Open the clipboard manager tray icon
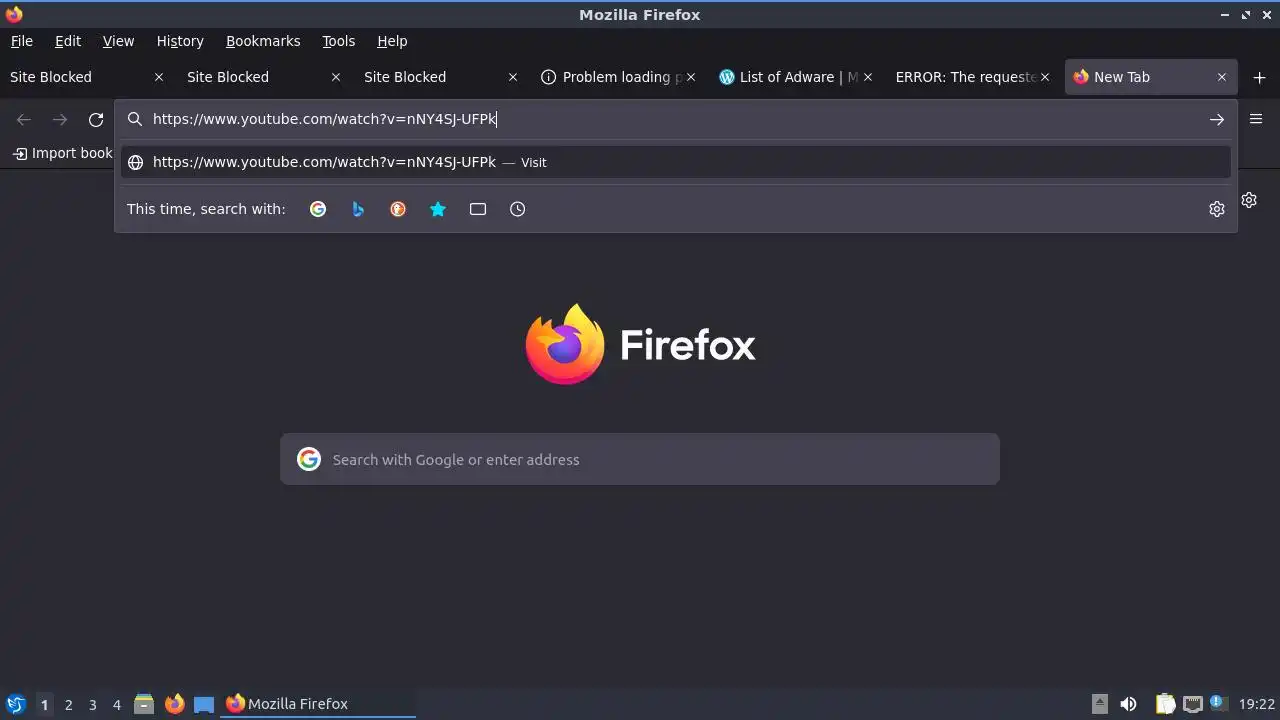 click(x=1165, y=704)
